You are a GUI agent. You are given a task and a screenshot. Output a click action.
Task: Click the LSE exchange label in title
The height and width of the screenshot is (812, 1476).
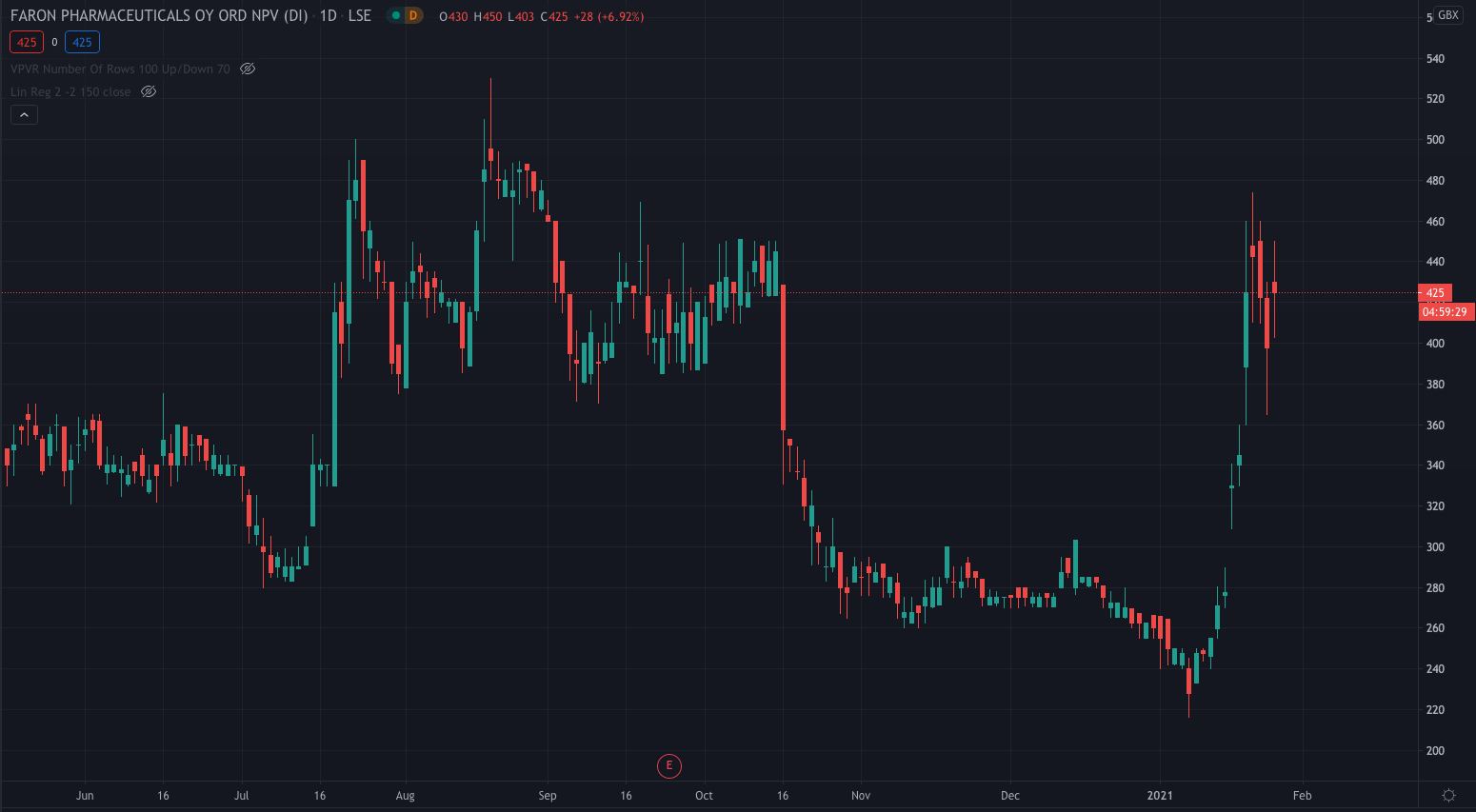(360, 16)
